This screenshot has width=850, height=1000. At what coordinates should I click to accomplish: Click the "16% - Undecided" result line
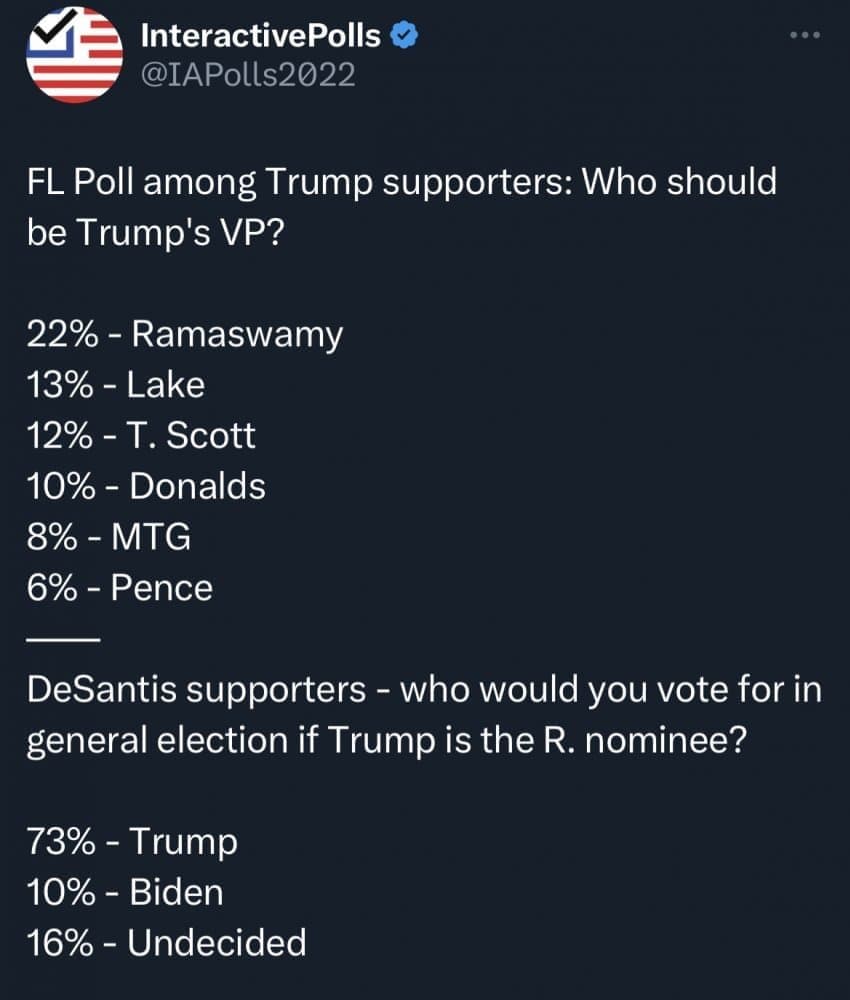166,942
